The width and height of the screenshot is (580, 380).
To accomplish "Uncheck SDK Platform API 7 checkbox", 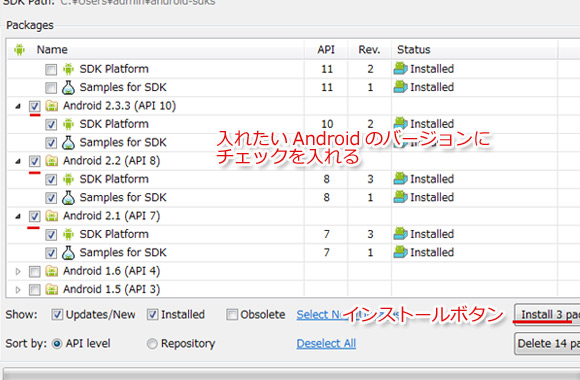I will click(51, 235).
